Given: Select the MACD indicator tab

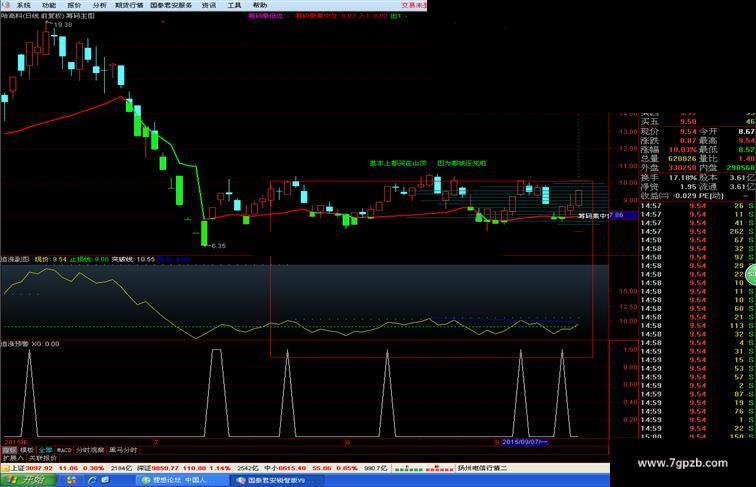Looking at the screenshot, I should [64, 450].
